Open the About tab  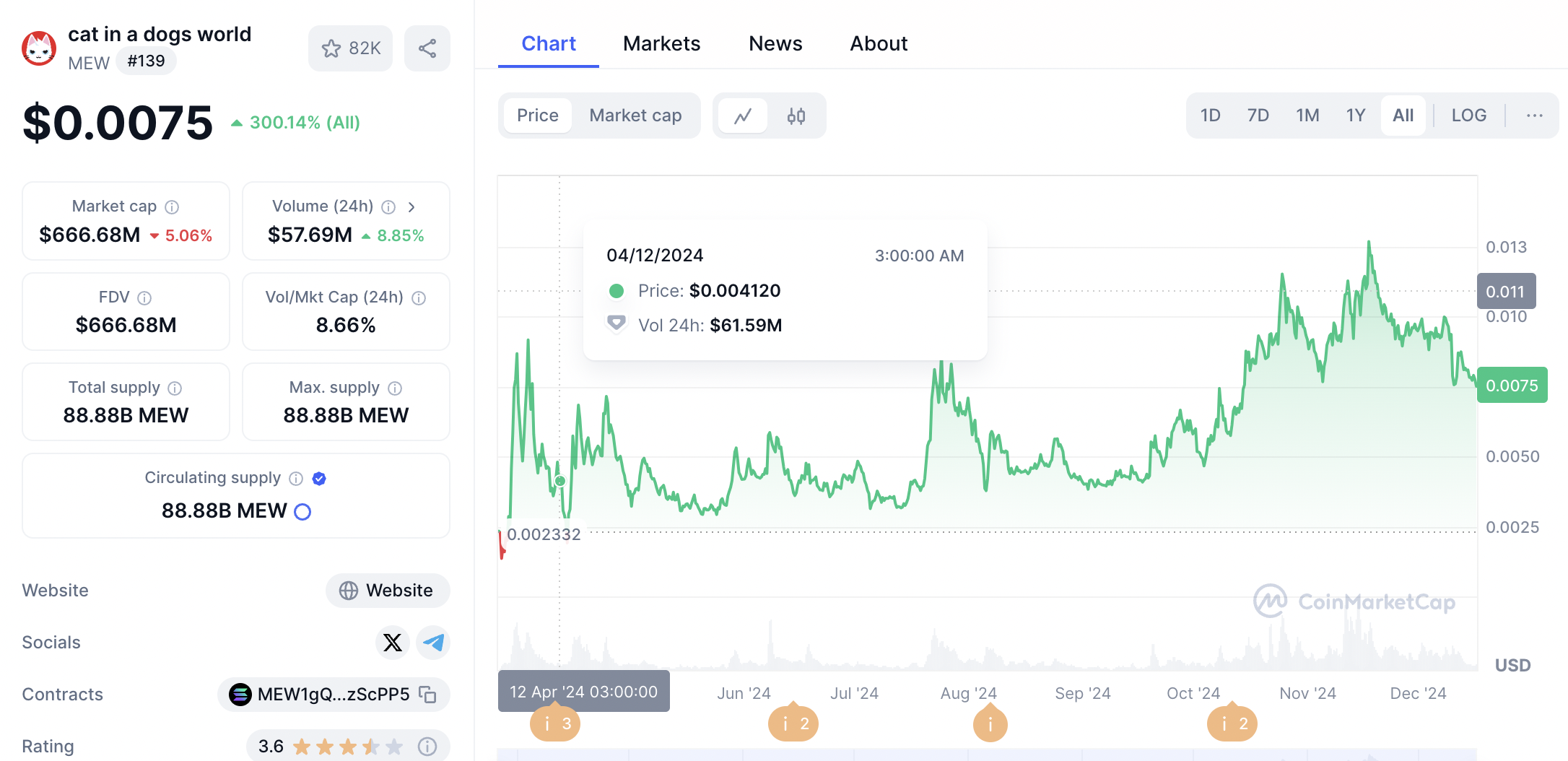pos(879,44)
